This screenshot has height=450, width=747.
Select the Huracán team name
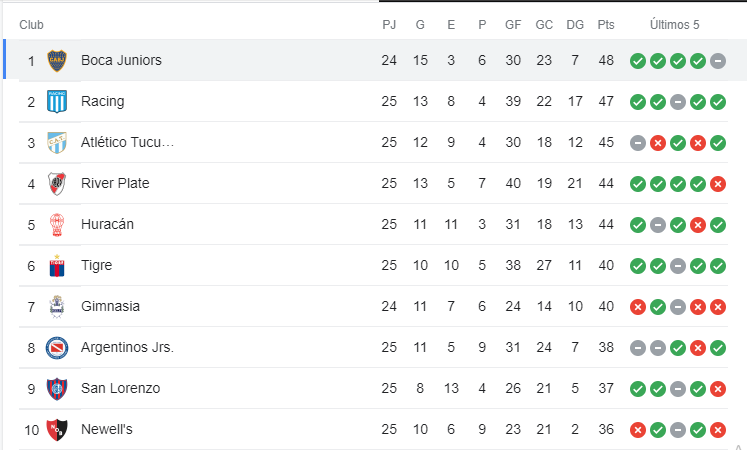107,224
